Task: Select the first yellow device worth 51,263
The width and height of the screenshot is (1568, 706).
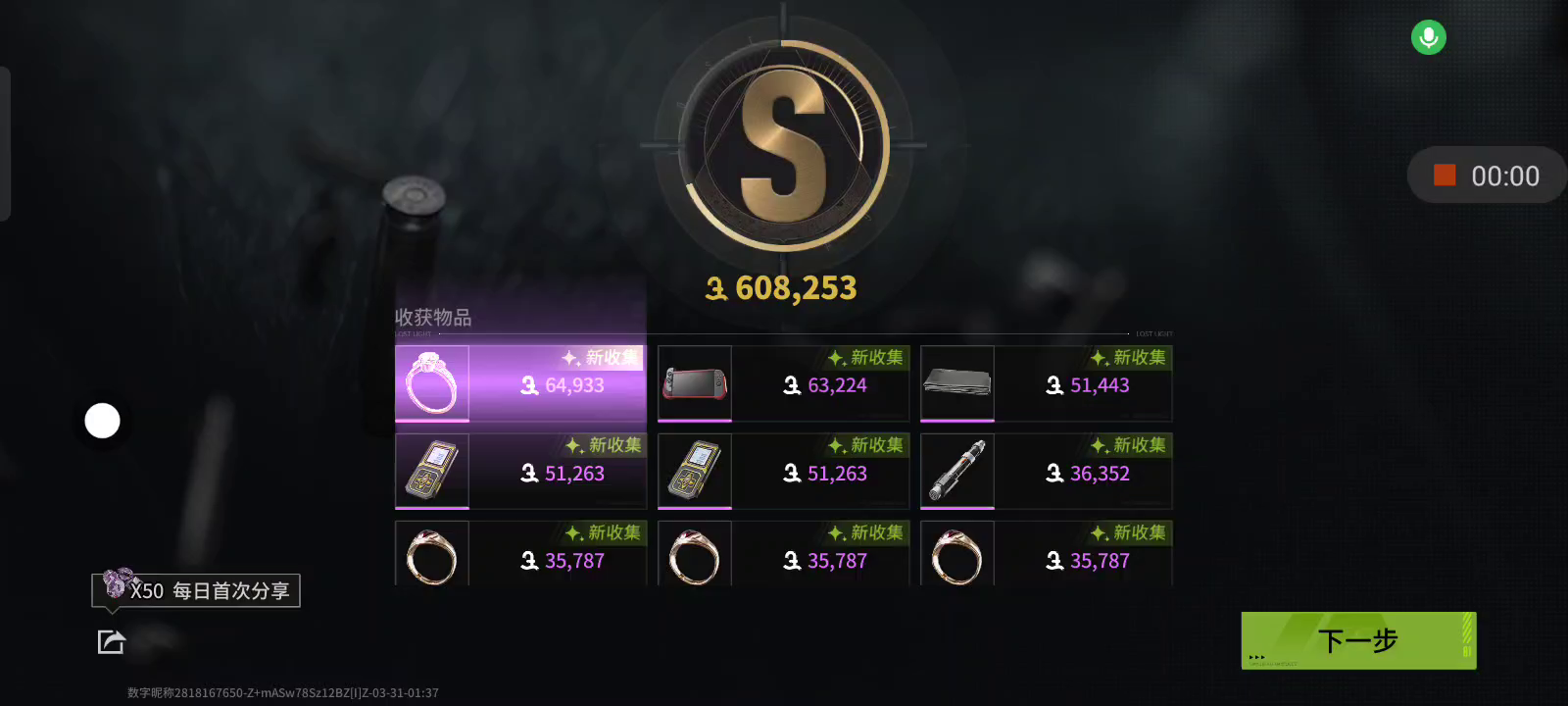Action: (x=520, y=472)
